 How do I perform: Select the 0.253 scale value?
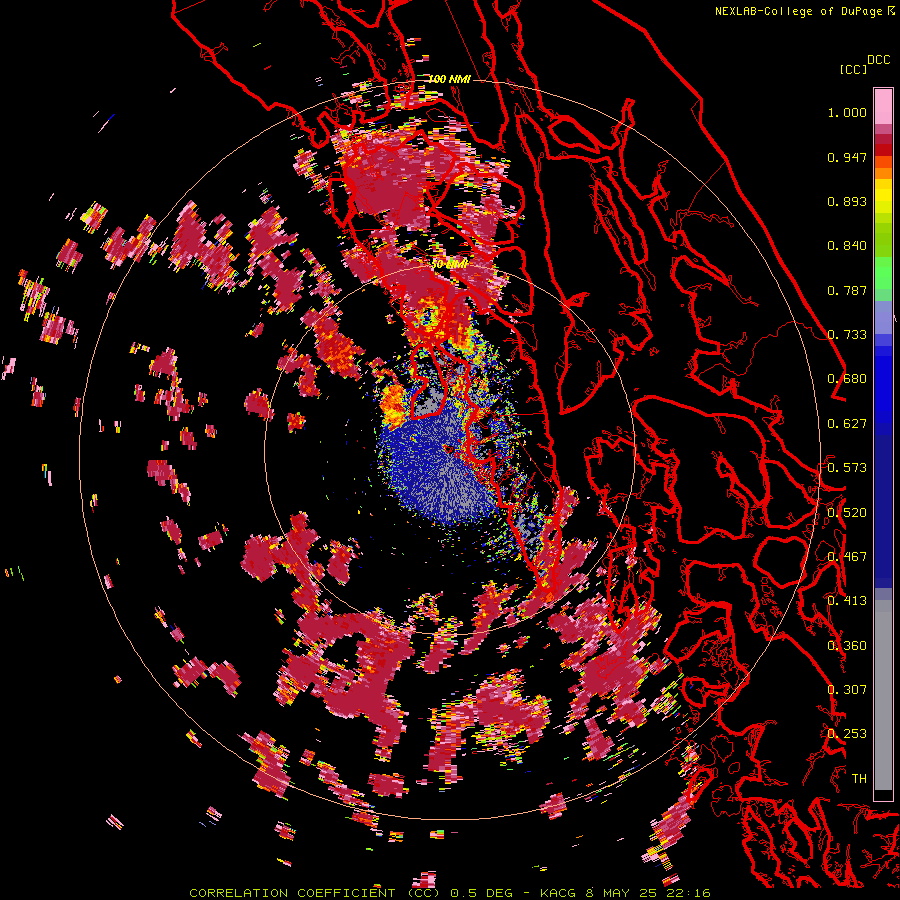[x=847, y=734]
